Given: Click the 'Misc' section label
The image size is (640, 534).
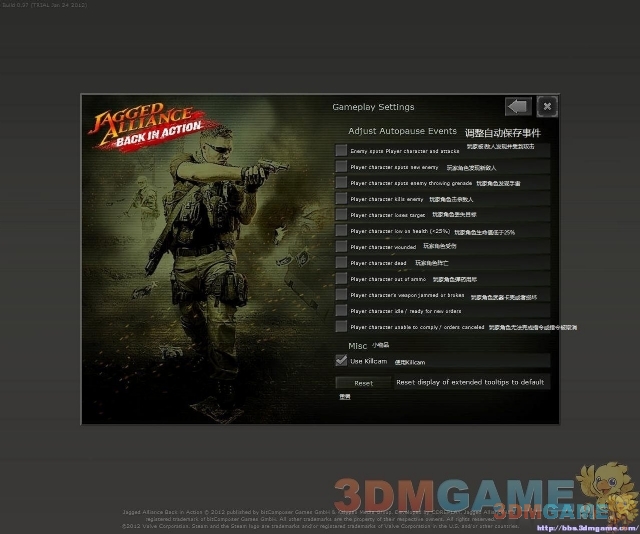Looking at the screenshot, I should (358, 346).
